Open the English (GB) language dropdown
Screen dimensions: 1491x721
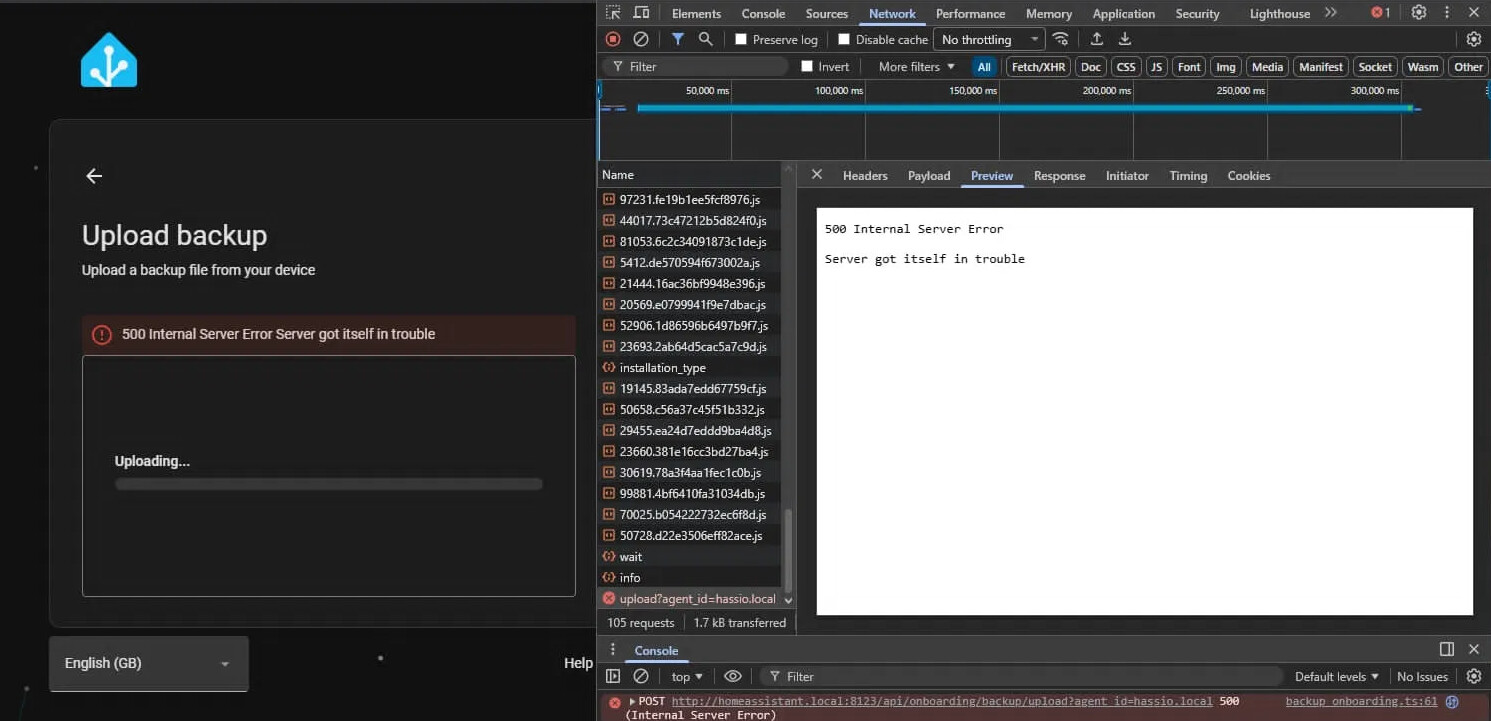click(148, 663)
